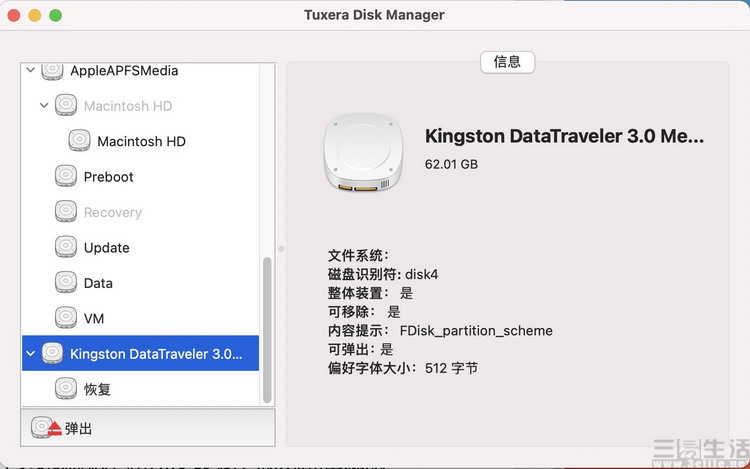Click the 512 字节 value
750x469 pixels.
(x=451, y=368)
